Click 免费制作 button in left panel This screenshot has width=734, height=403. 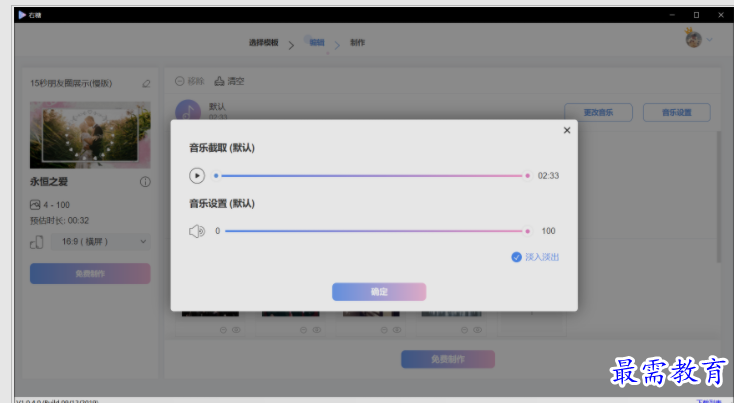90,273
